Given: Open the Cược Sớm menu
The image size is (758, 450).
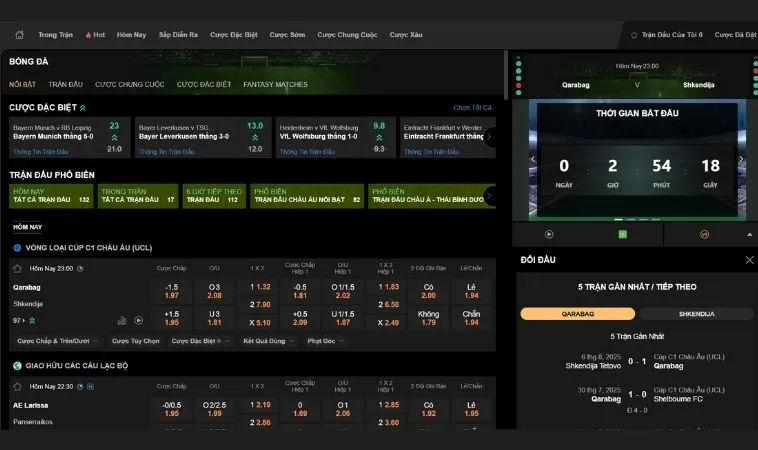Looking at the screenshot, I should point(287,35).
